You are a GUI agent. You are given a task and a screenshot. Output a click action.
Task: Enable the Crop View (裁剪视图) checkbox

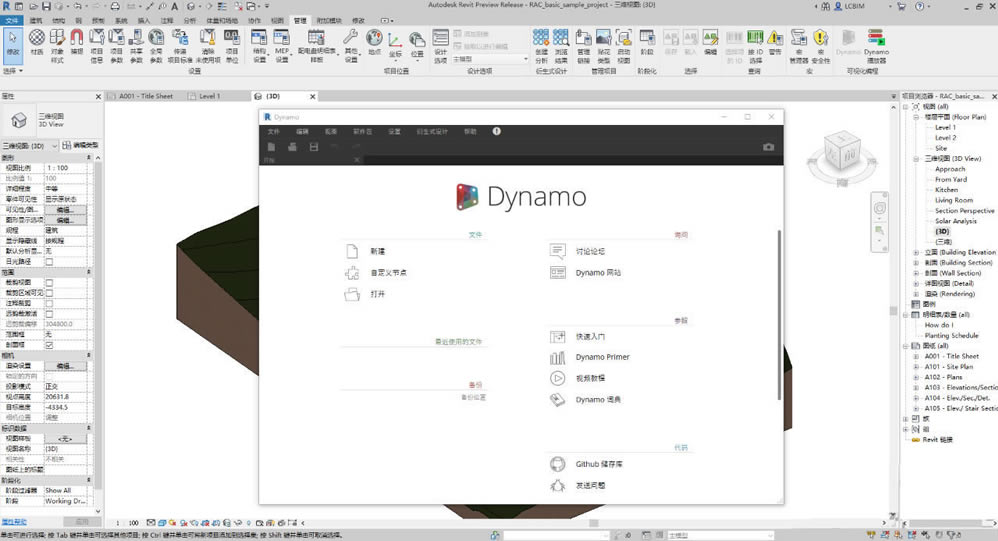click(x=49, y=283)
